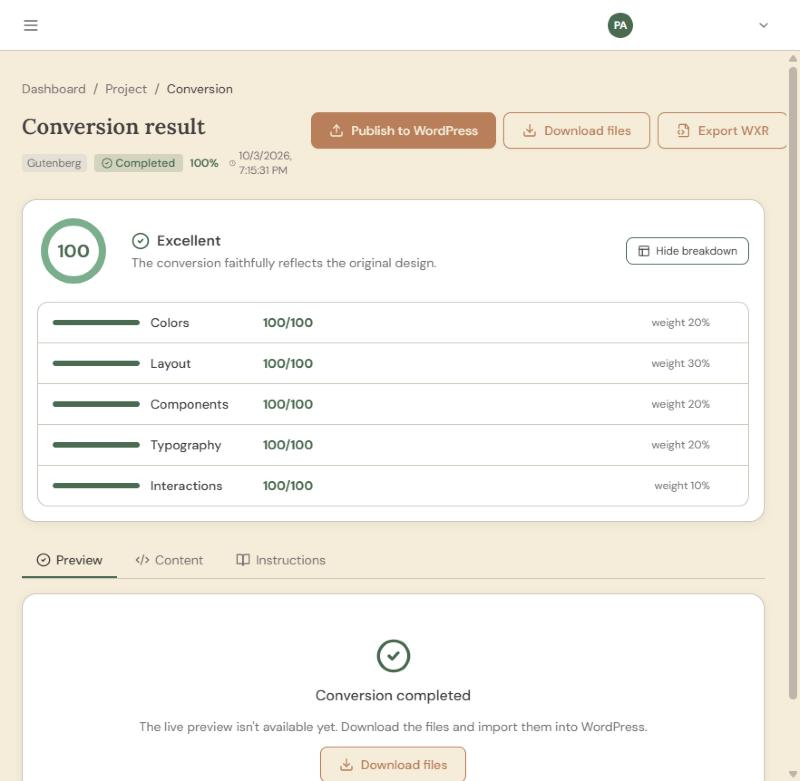
Task: Click check icon in Completed badge
Action: pos(107,163)
